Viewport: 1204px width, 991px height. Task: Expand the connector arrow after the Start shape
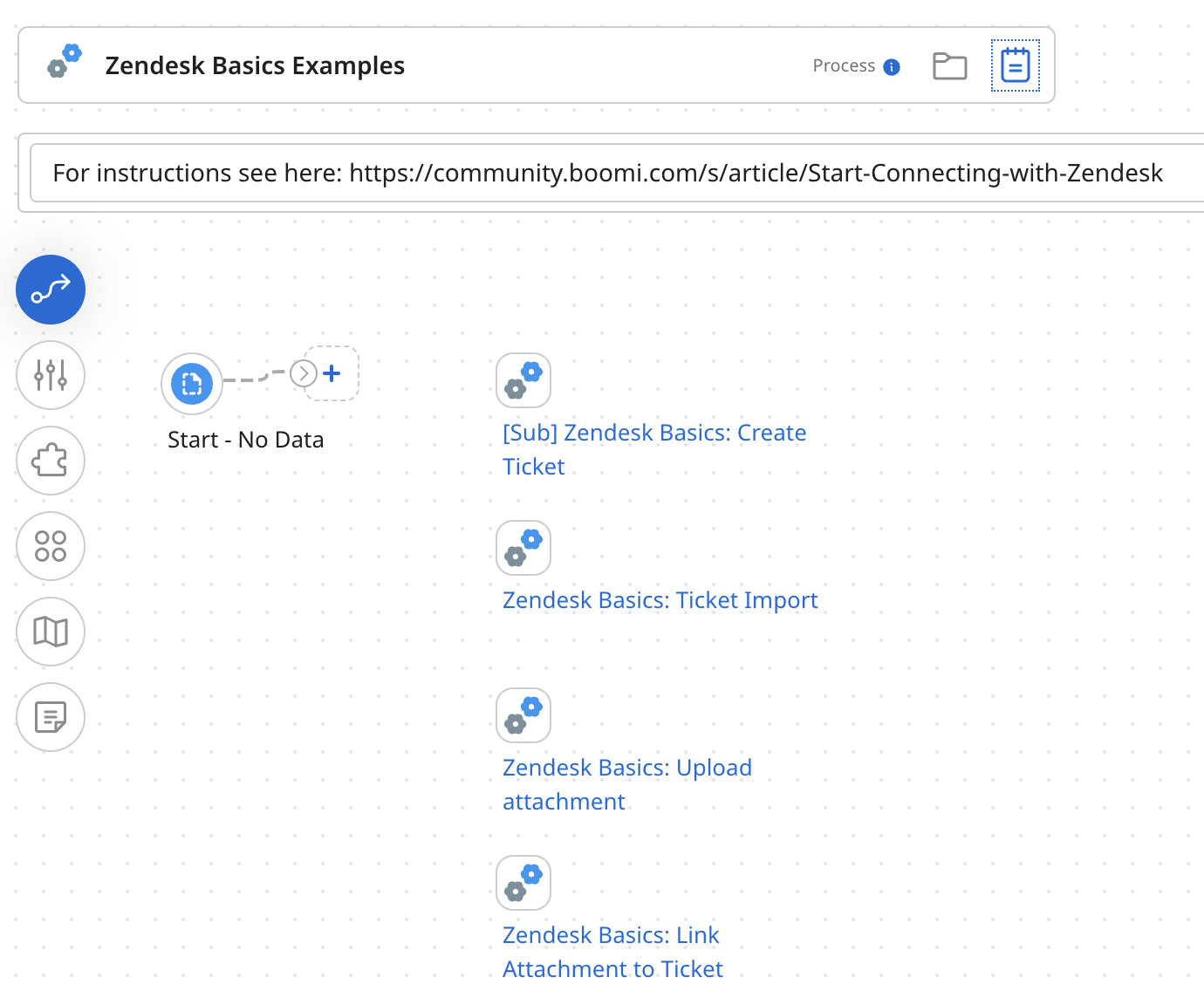tap(303, 372)
